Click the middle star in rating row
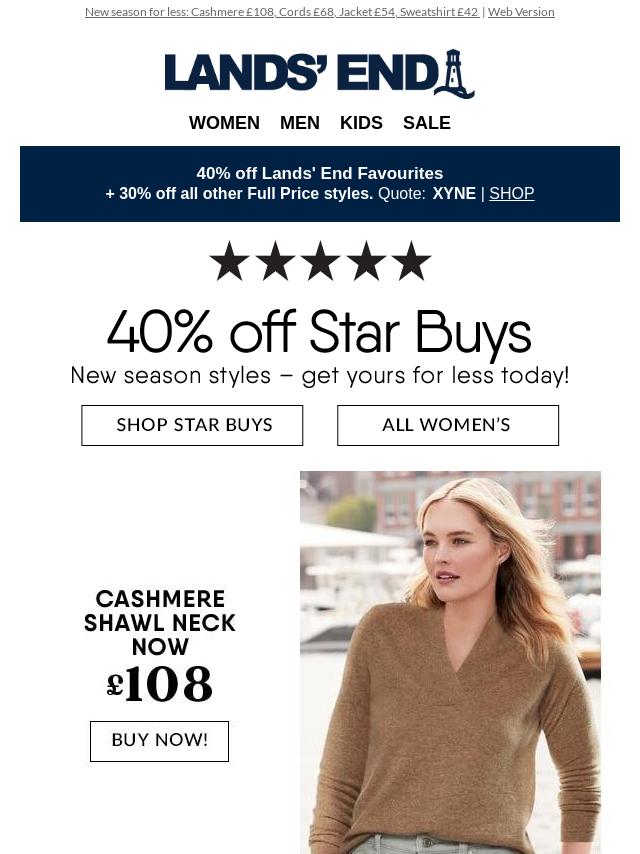Viewport: 640px width, 854px height. (320, 261)
